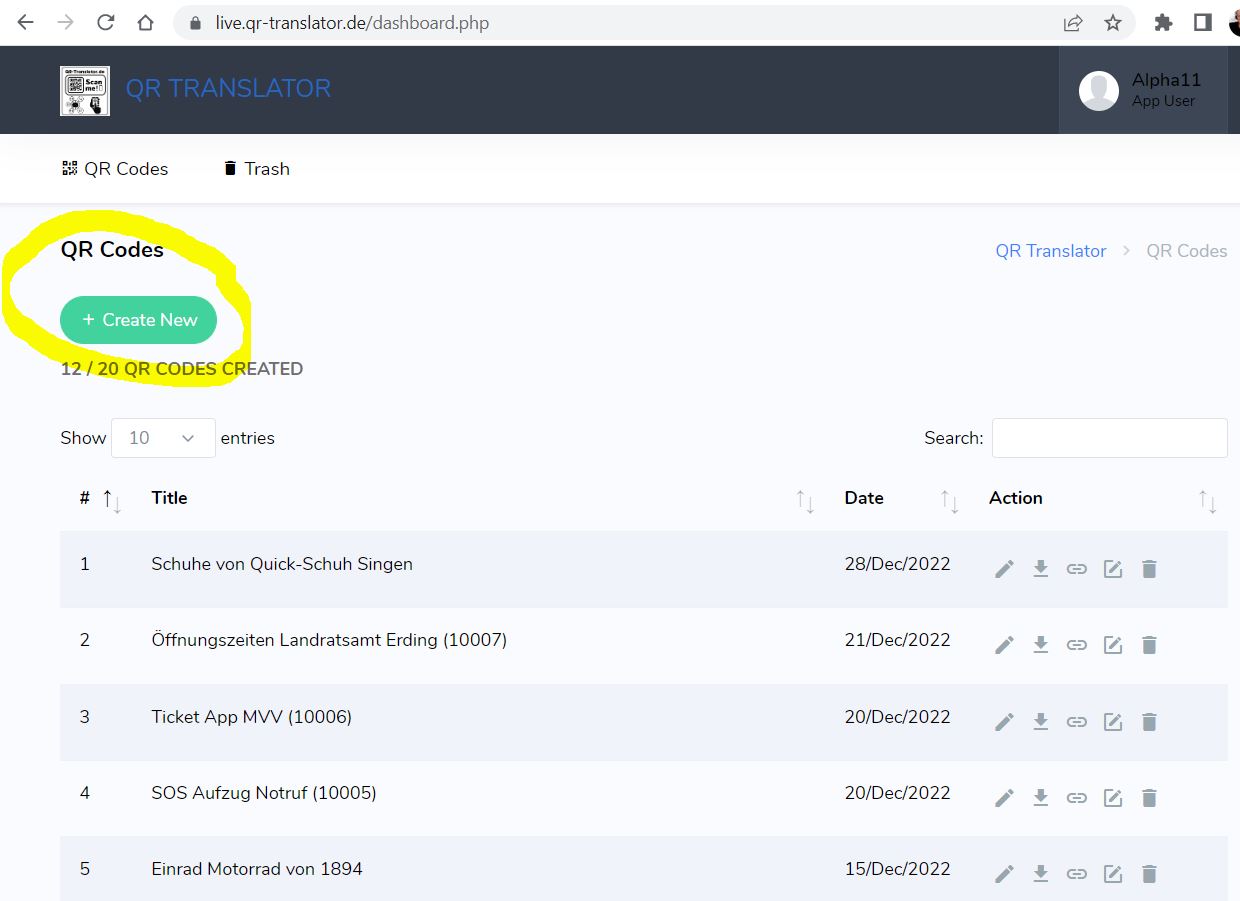1240x901 pixels.
Task: Delete Schuhe von Quick-Schuh Singen via trash icon
Action: tap(1149, 569)
